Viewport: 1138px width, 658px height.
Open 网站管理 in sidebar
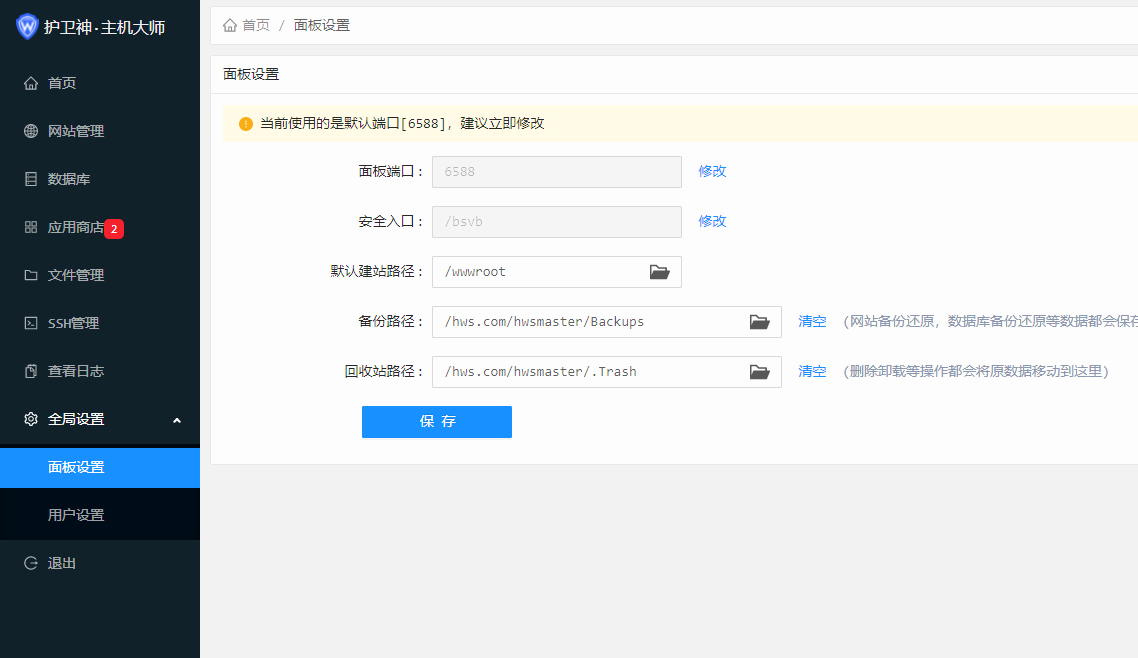pyautogui.click(x=76, y=131)
